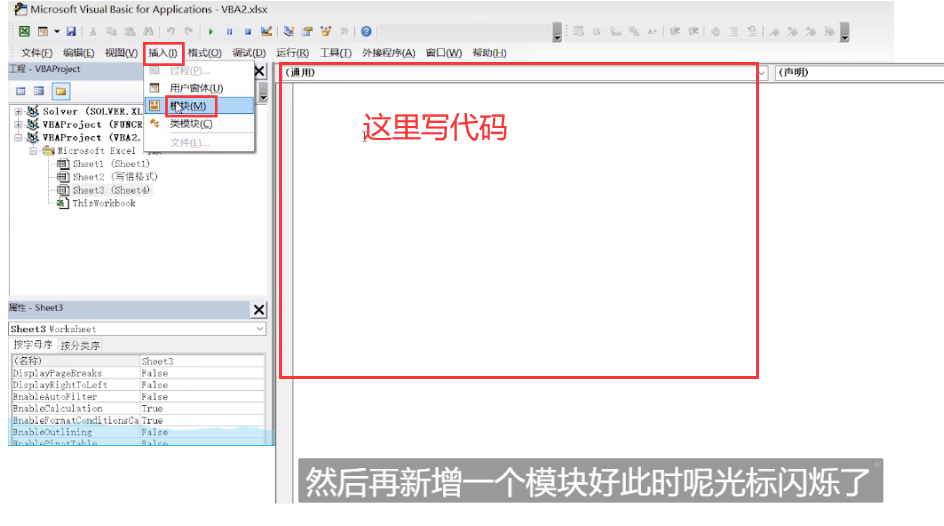Click the Reset stop icon
This screenshot has height=526, width=944.
pos(247,31)
